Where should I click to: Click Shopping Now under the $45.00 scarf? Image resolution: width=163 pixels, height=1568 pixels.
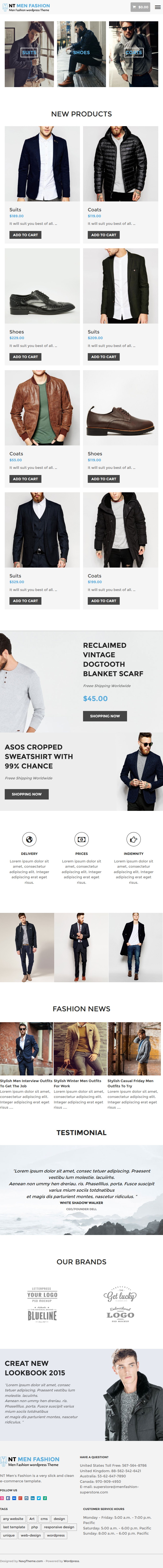[x=105, y=716]
